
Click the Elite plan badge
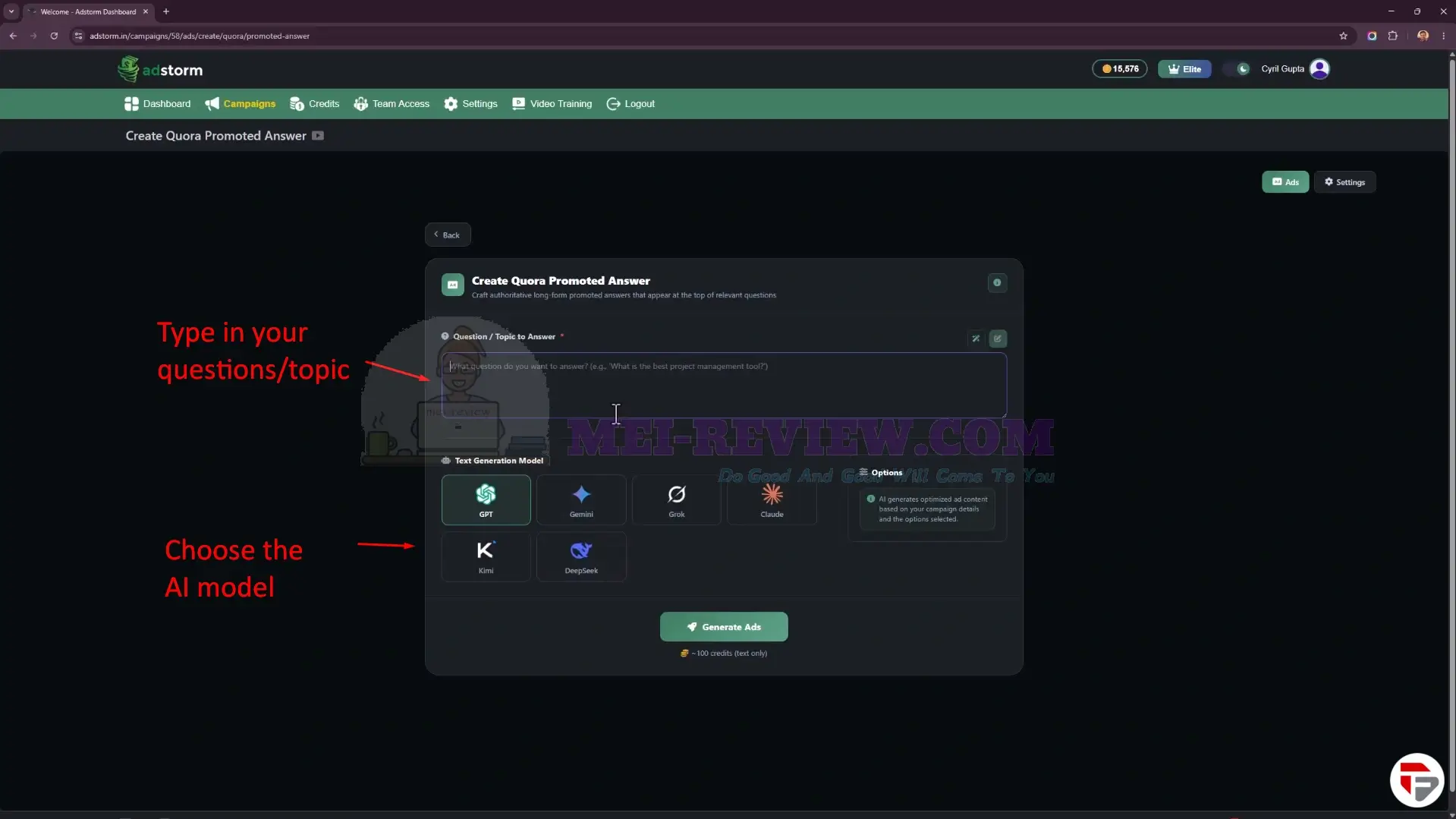[1184, 69]
